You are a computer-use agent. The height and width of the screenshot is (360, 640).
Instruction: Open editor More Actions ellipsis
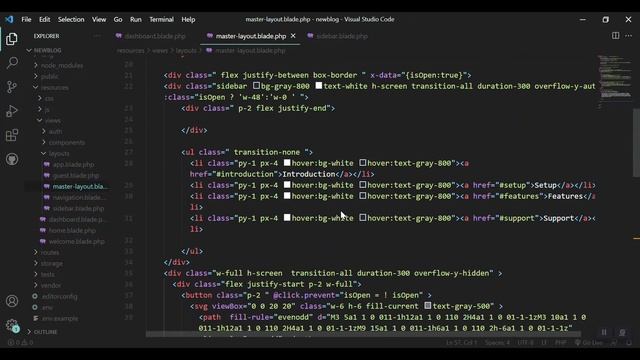pyautogui.click(x=629, y=36)
